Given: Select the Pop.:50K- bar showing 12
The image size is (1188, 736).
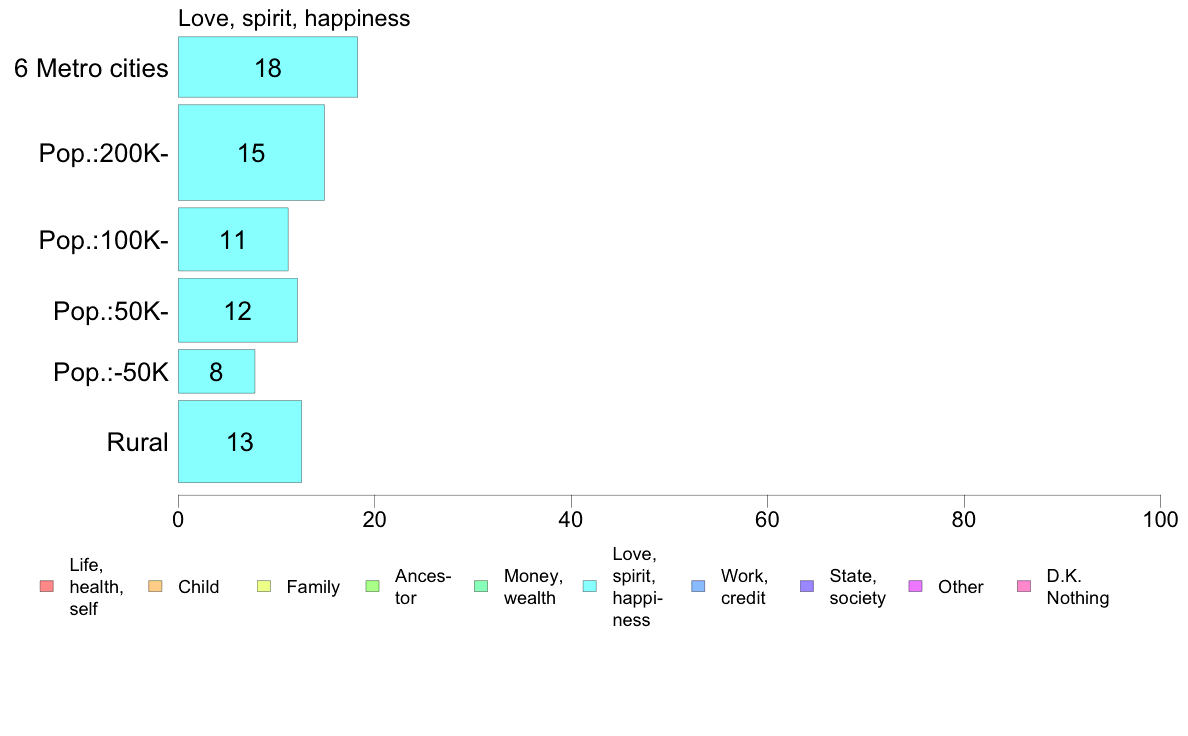Looking at the screenshot, I should (237, 311).
